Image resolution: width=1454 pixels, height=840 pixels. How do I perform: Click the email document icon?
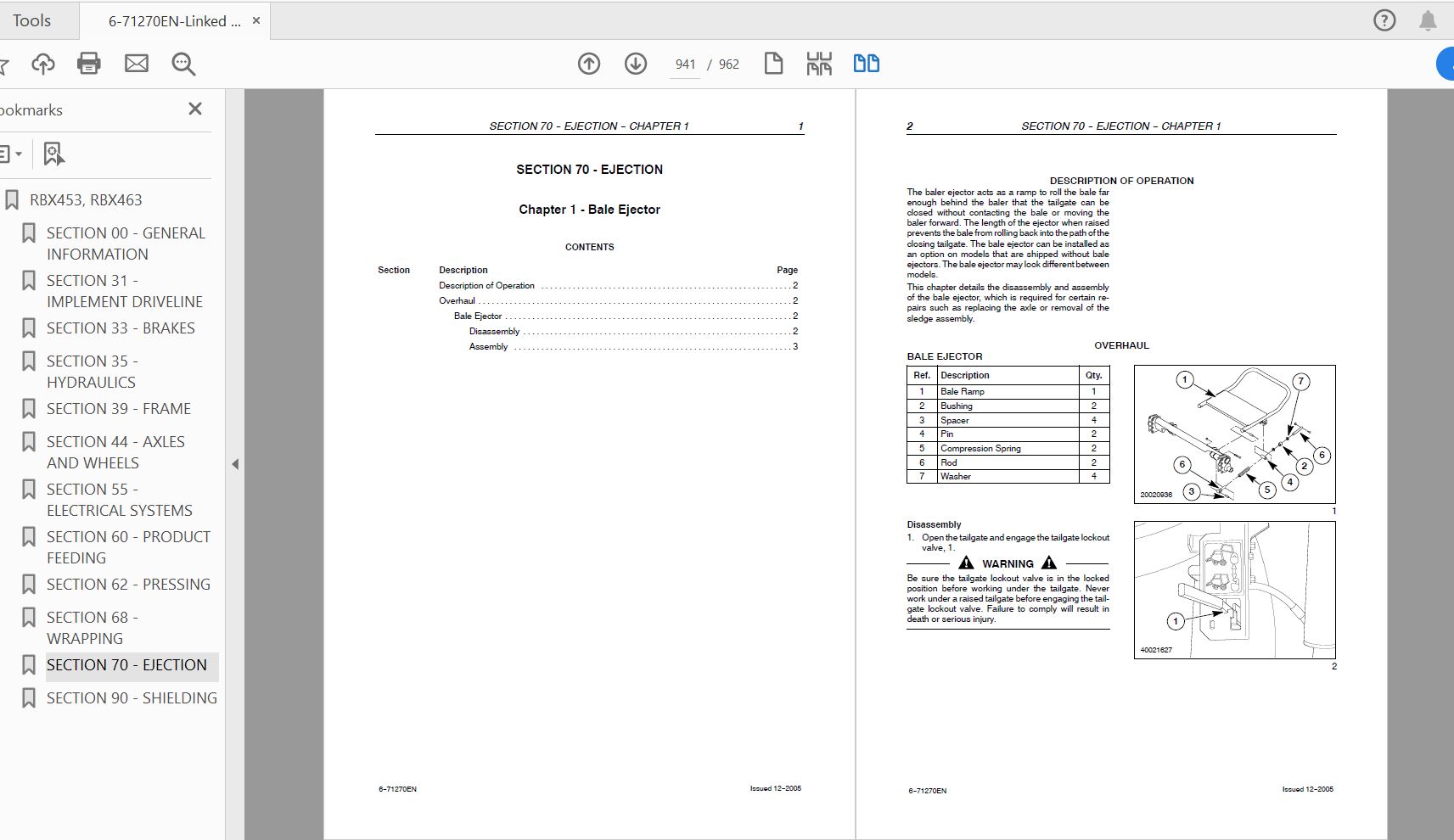point(137,64)
